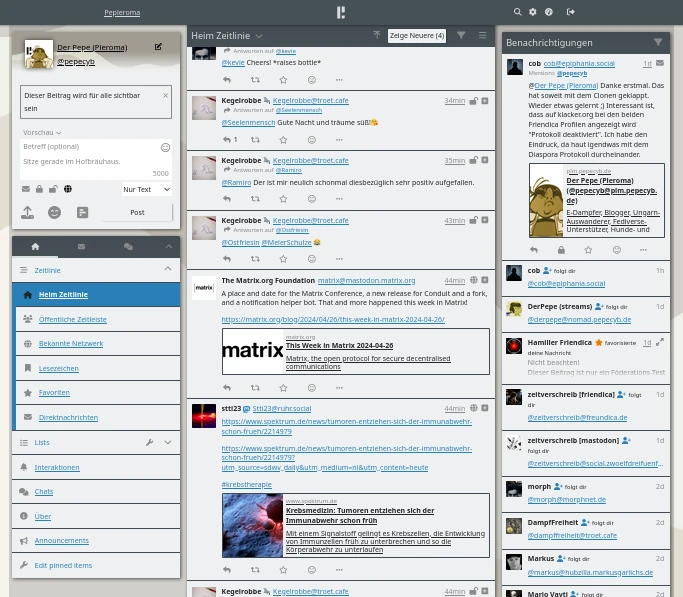Open settings via the gear icon

[532, 12]
